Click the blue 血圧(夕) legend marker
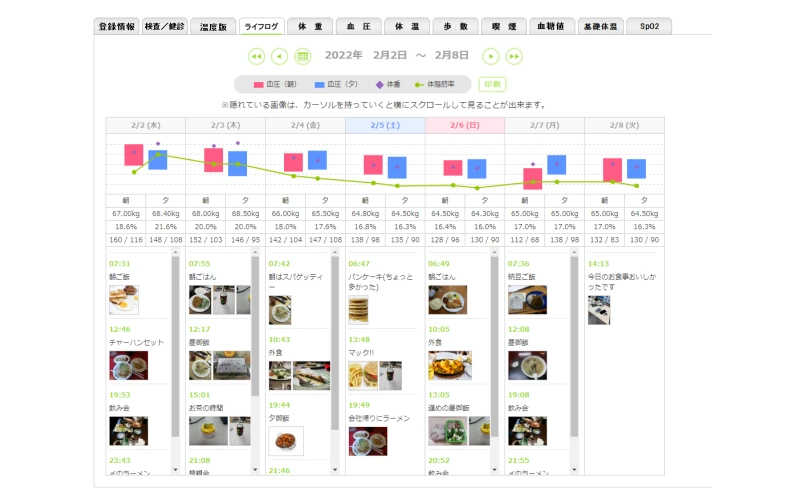This screenshot has width=800, height=500. pyautogui.click(x=320, y=85)
